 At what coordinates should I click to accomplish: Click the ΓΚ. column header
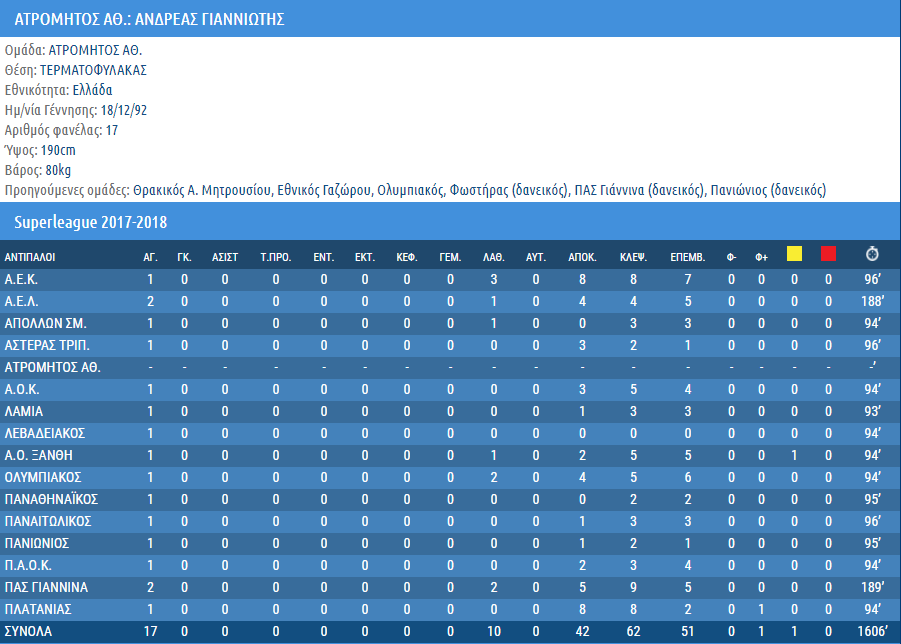click(184, 257)
